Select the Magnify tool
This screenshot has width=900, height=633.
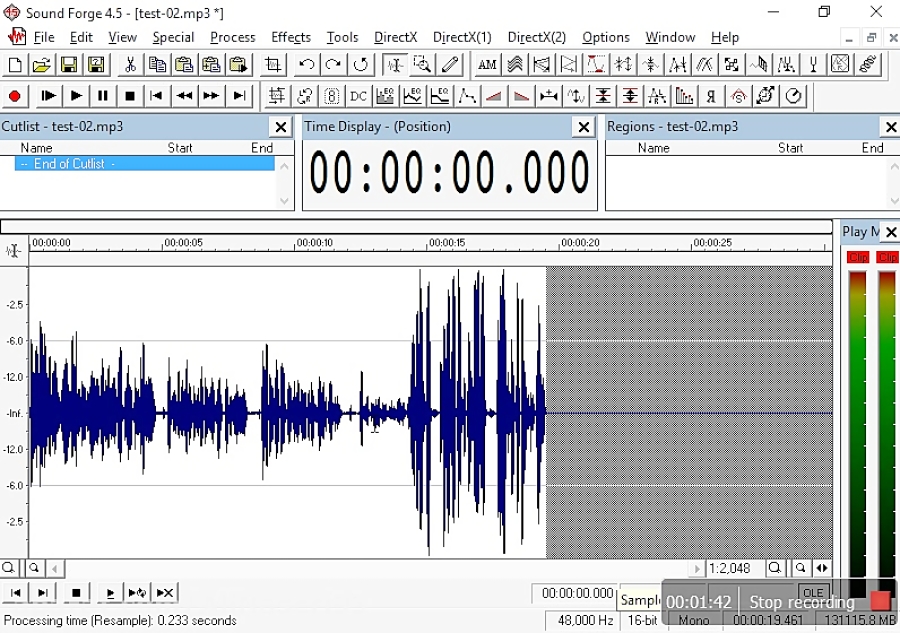click(x=422, y=65)
